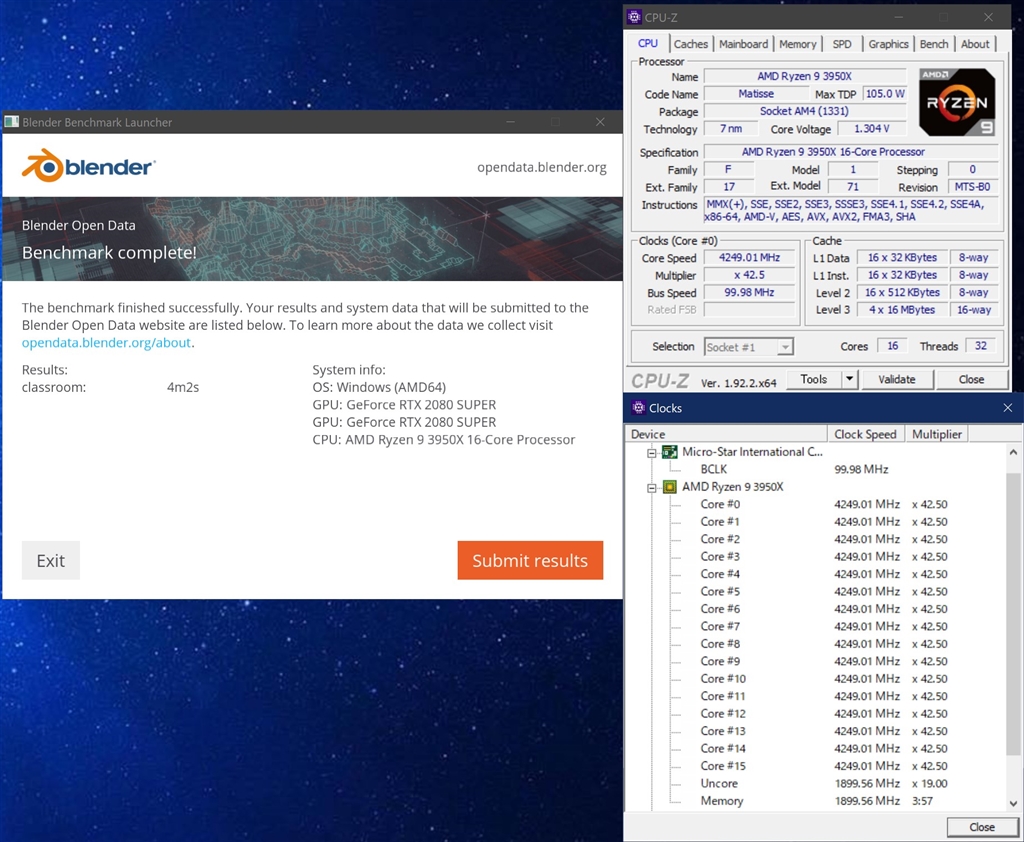This screenshot has height=842, width=1024.
Task: Switch to the SPD tab
Action: [842, 44]
